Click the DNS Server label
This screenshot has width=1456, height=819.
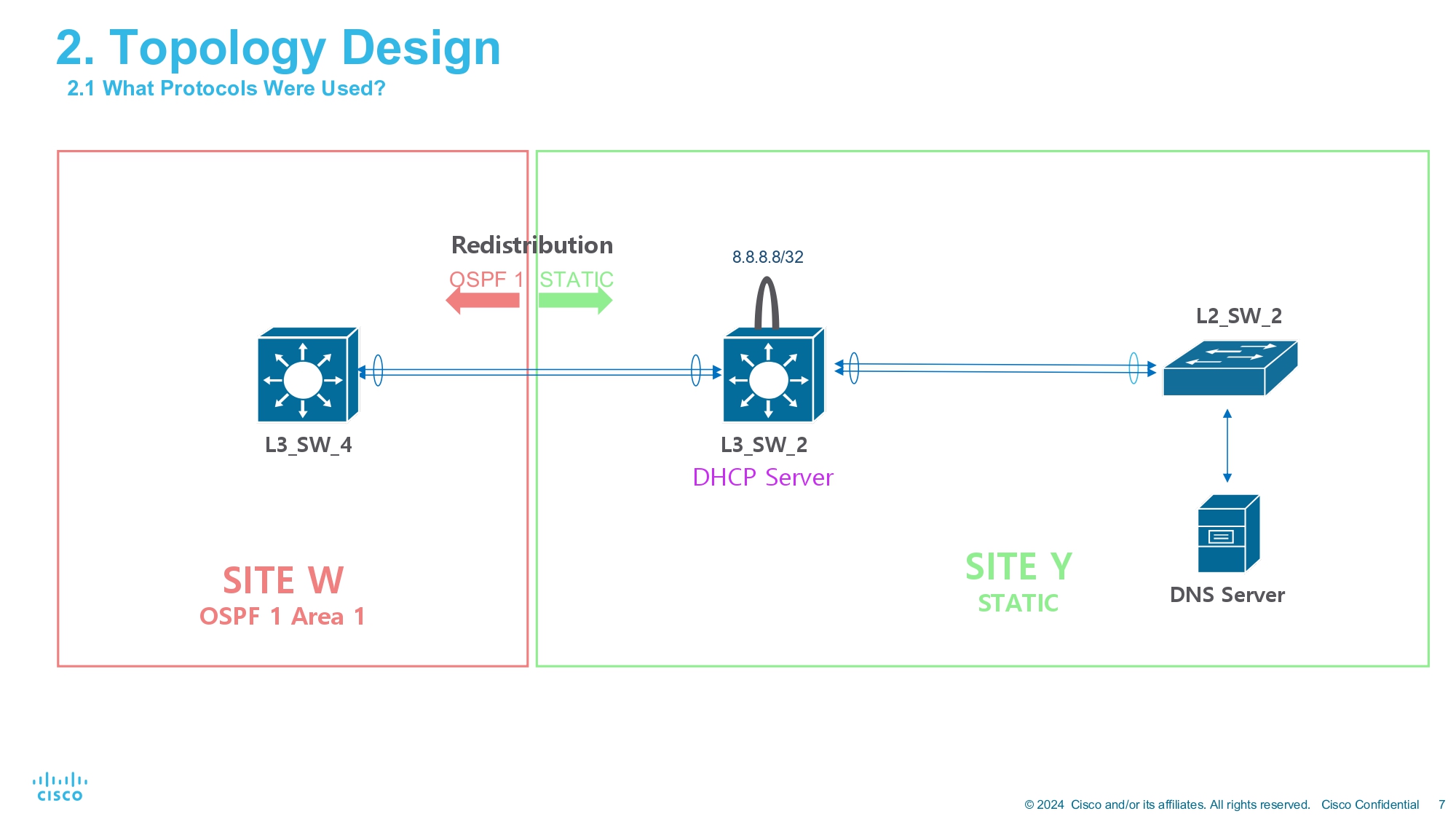[x=1227, y=595]
